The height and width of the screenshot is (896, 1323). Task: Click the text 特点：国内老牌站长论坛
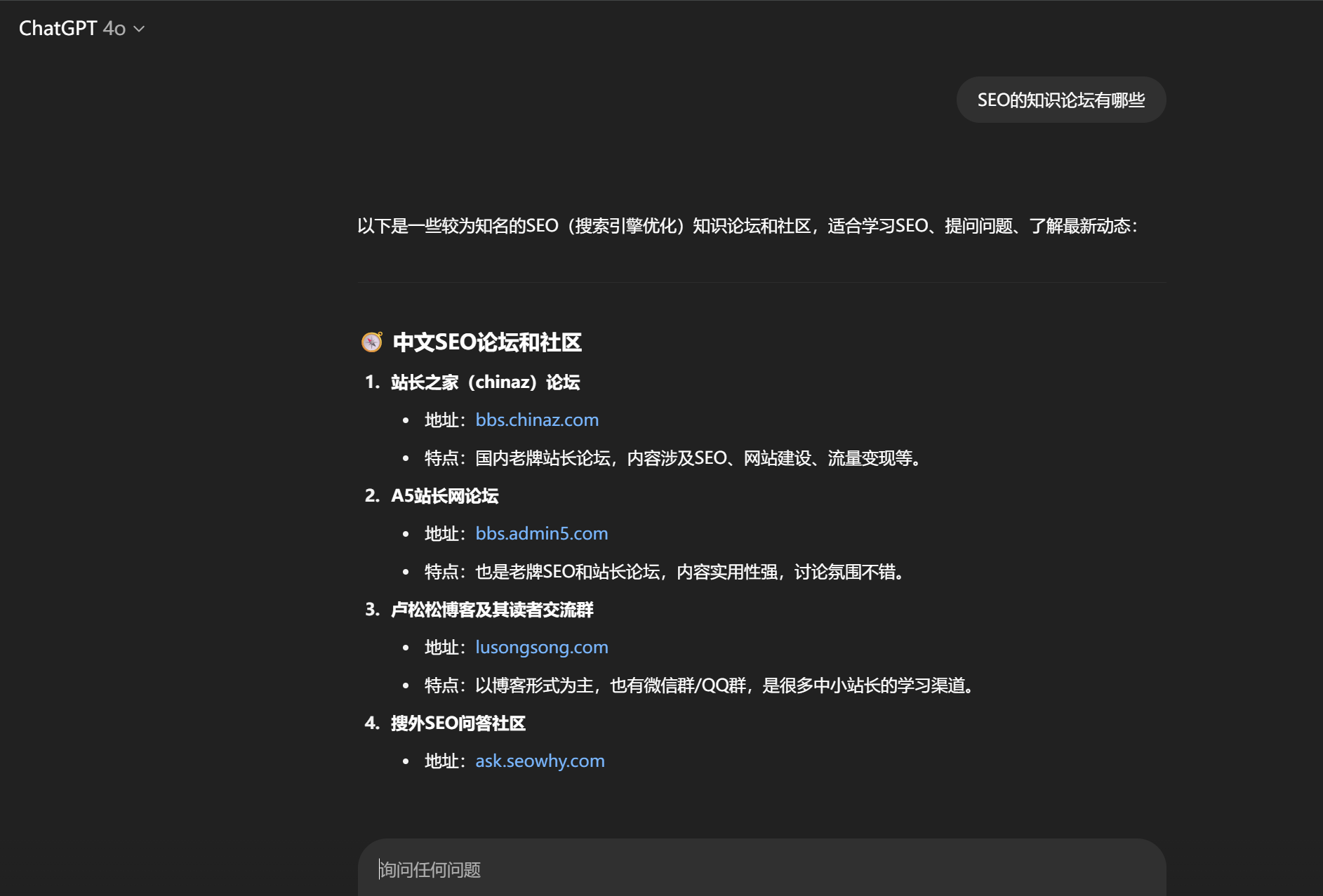pyautogui.click(x=517, y=458)
